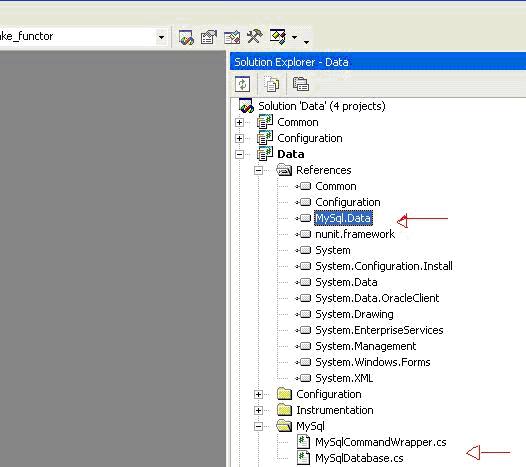Screen dimensions: 526x467
Task: Open Solution Explorer toolbar icon
Action: pyautogui.click(x=186, y=37)
